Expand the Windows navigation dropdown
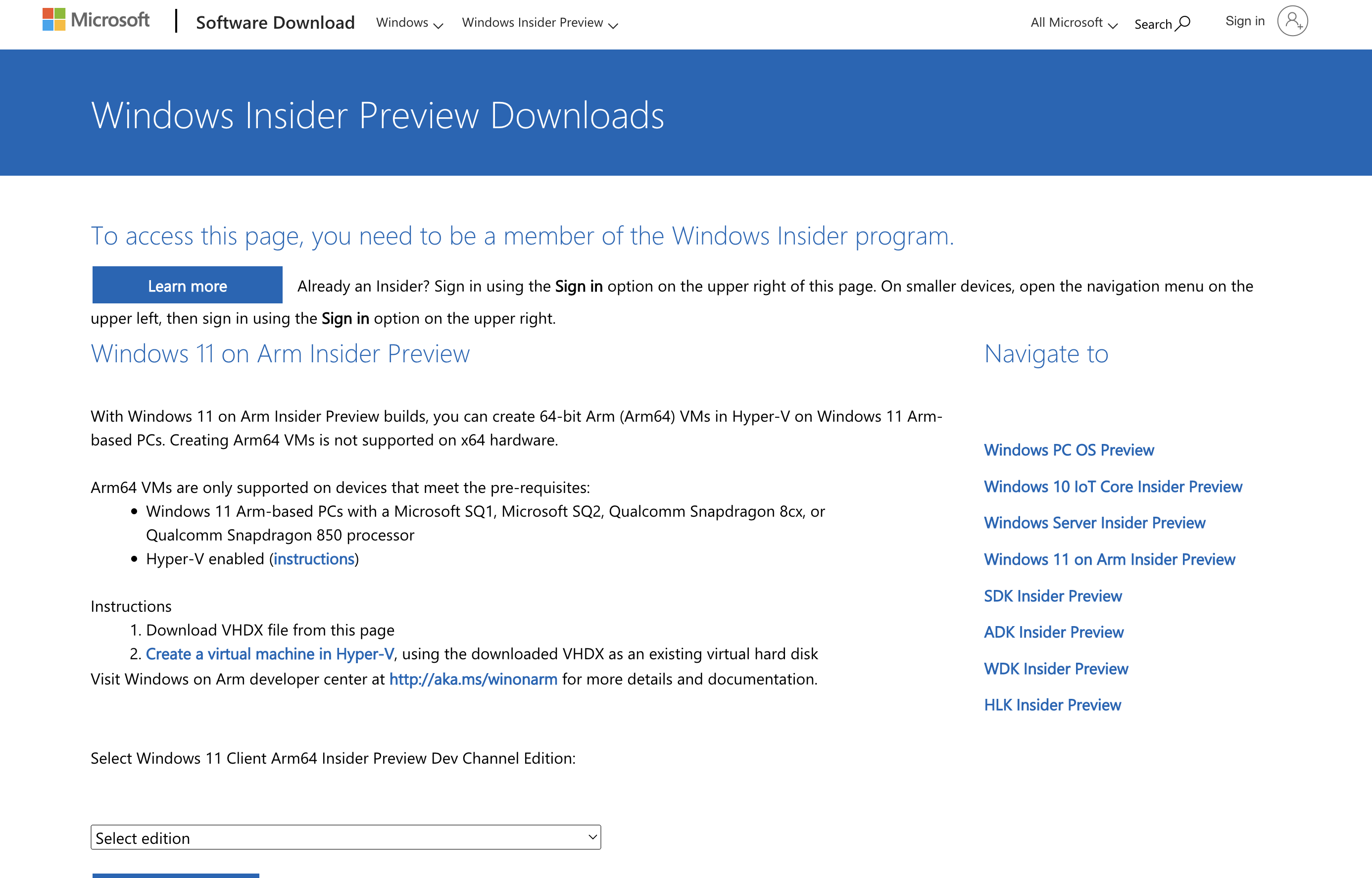Screen dimensions: 1372x878 tap(409, 23)
